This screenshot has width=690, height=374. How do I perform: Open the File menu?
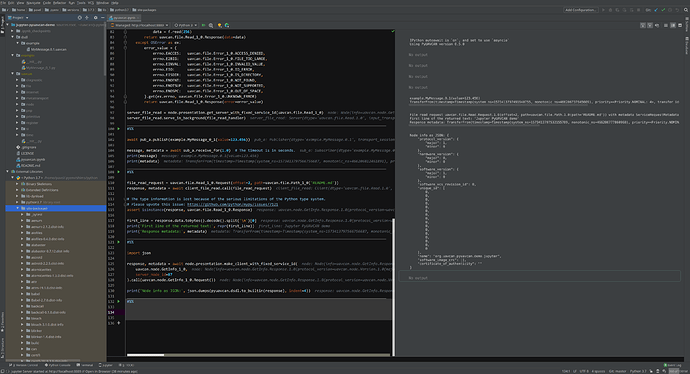coord(4,3)
